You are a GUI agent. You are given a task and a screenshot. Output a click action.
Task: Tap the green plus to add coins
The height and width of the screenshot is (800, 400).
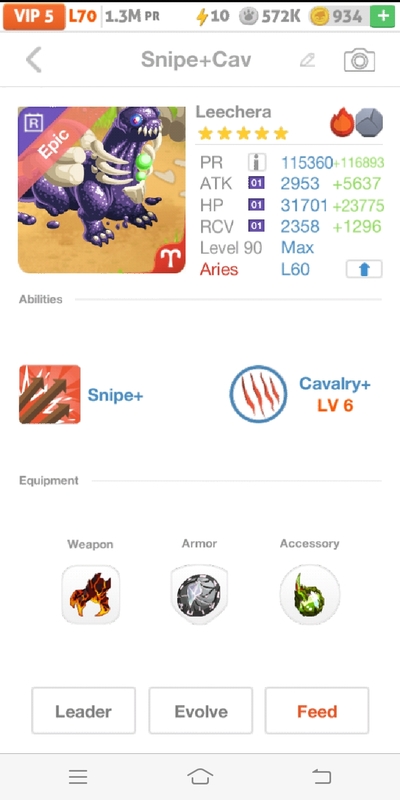382,16
